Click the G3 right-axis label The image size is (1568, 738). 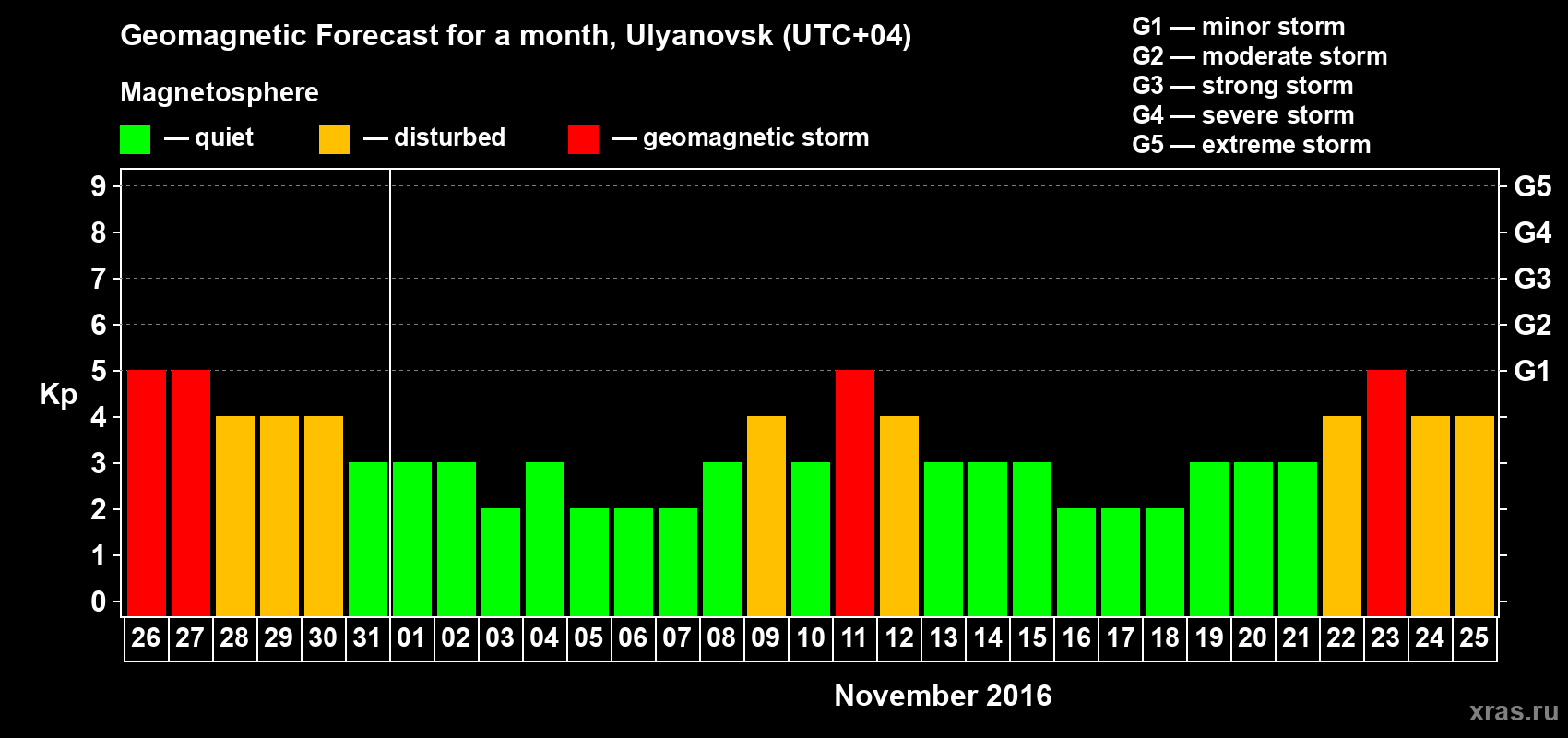1533,279
